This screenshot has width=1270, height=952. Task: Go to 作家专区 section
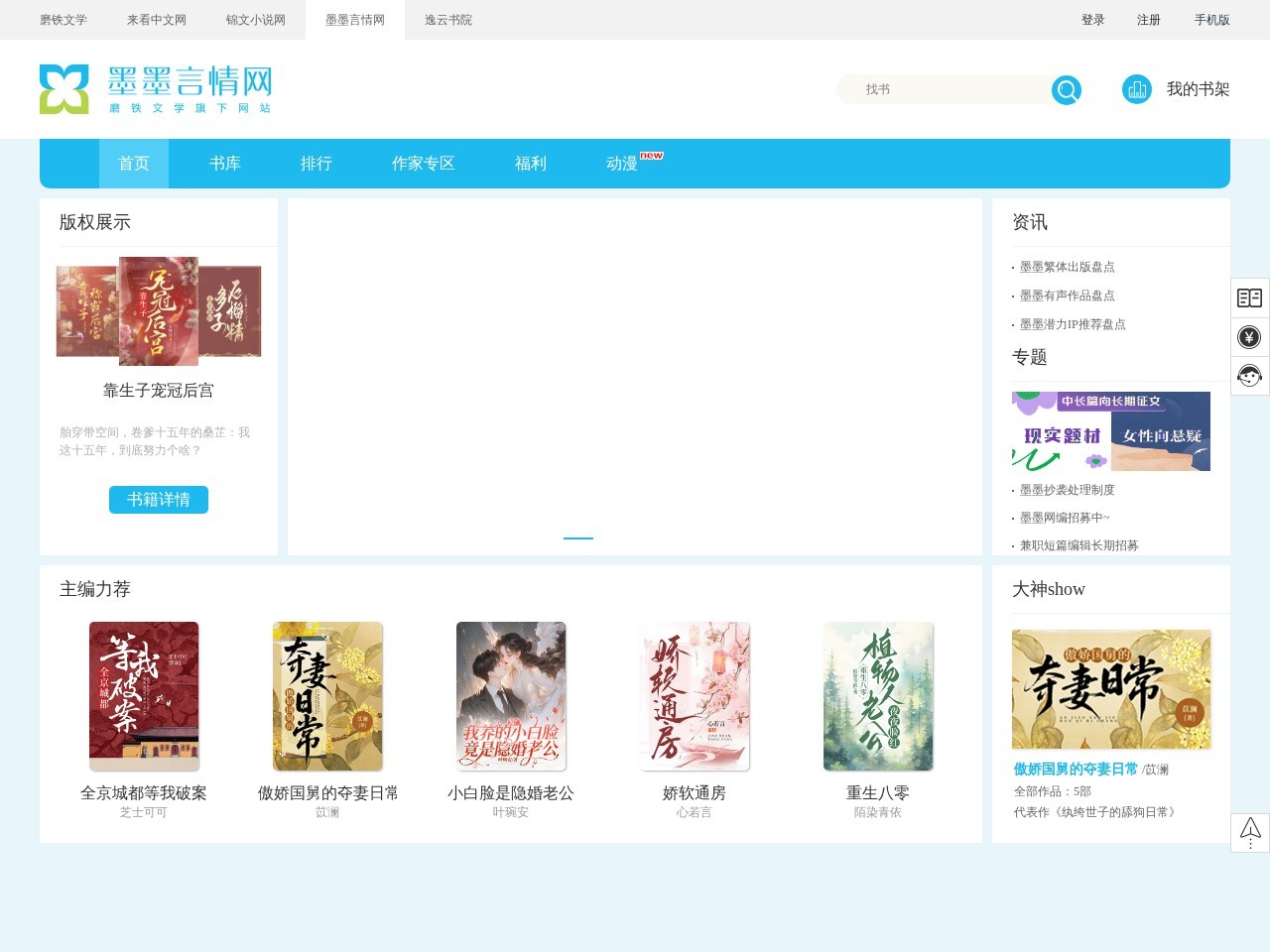click(424, 164)
